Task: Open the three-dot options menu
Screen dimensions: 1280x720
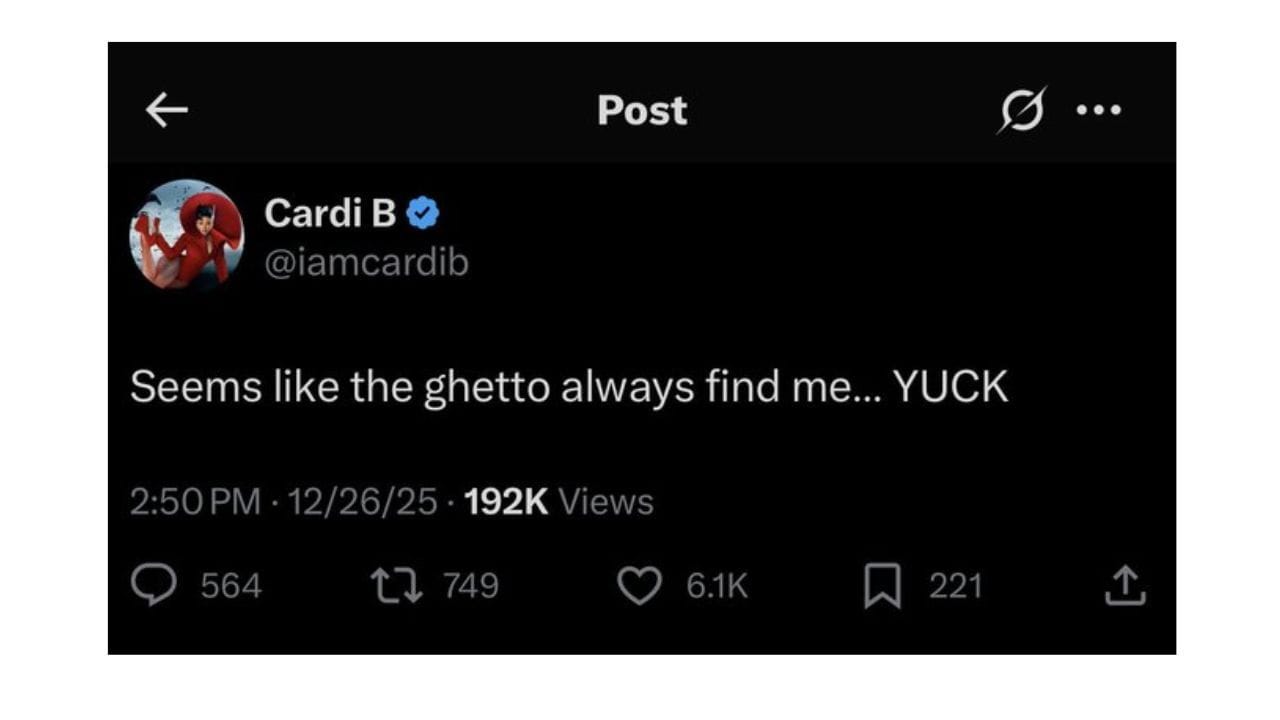Action: [x=1098, y=110]
